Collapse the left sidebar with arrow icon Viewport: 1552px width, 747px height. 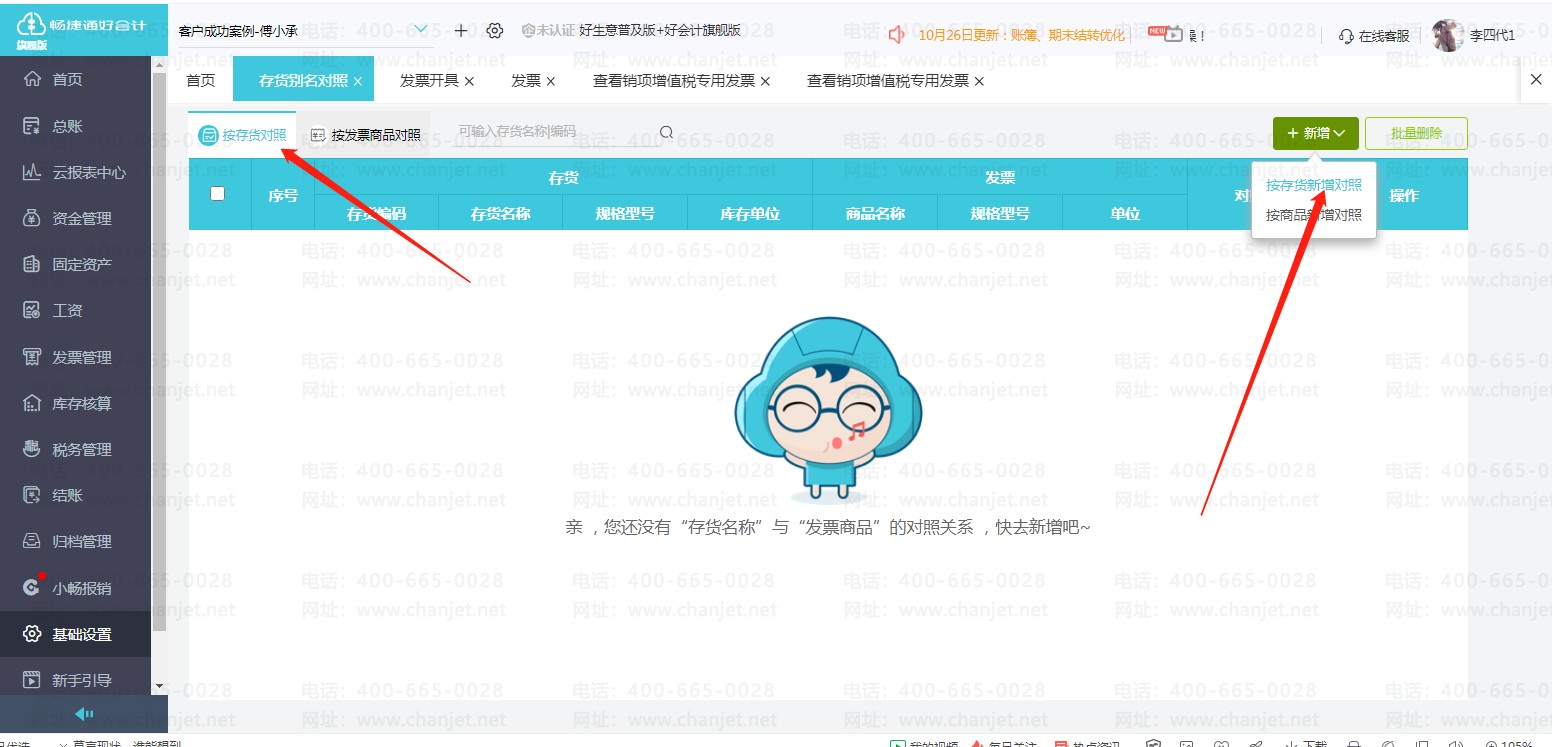(84, 714)
